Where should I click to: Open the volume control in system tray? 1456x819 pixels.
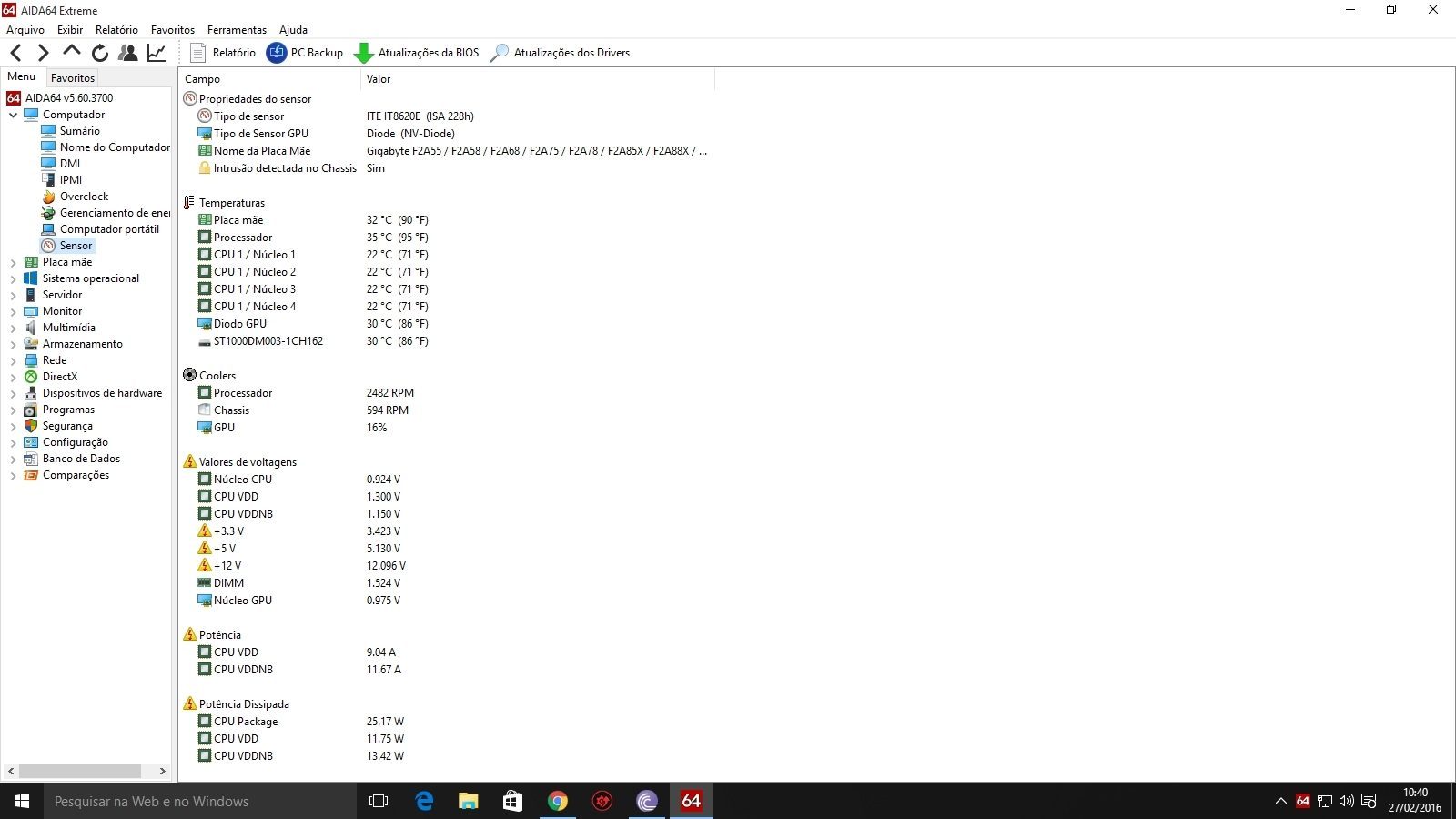tap(1347, 801)
